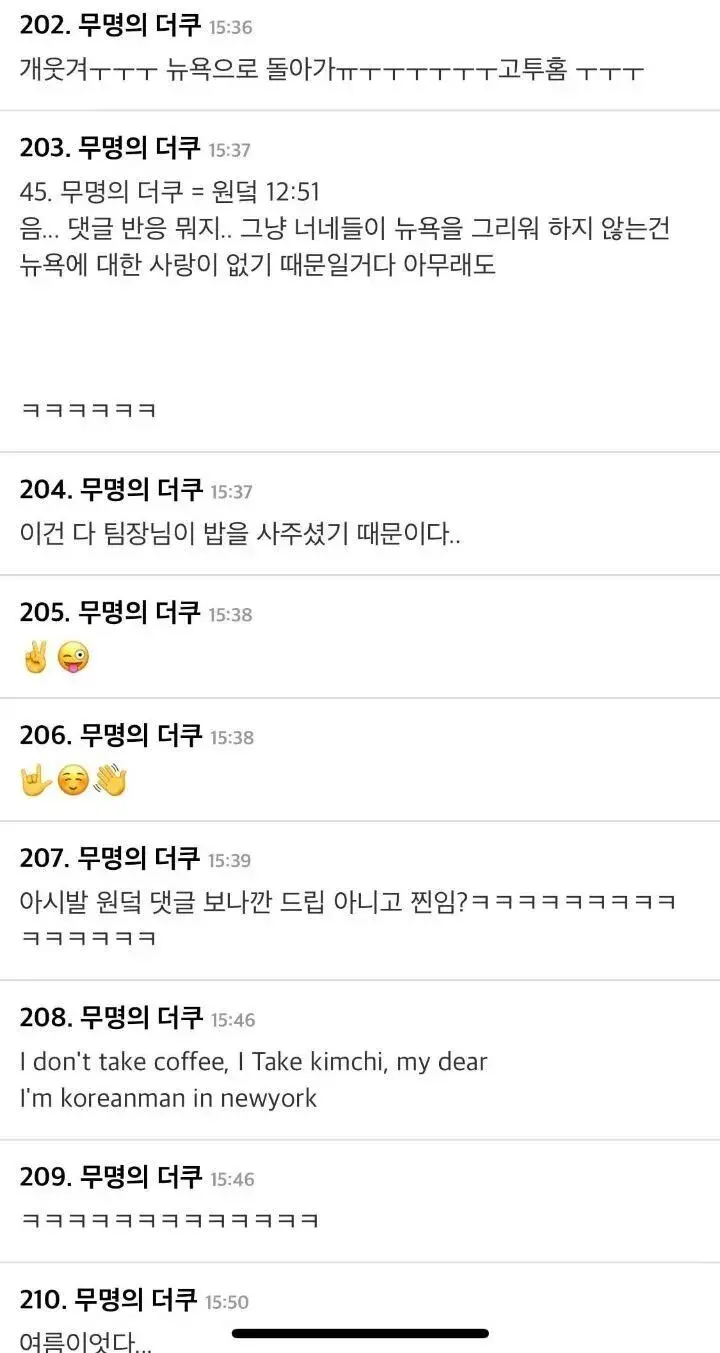720x1353 pixels.
Task: Tap the 15:46 timestamp on comment 209
Action: point(232,1180)
